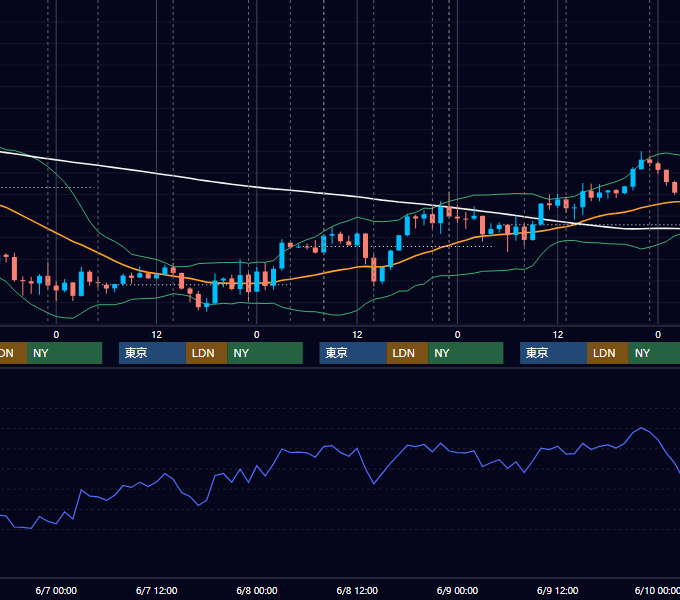Click the hour label 12 above 6/7 東京 block

(x=157, y=335)
